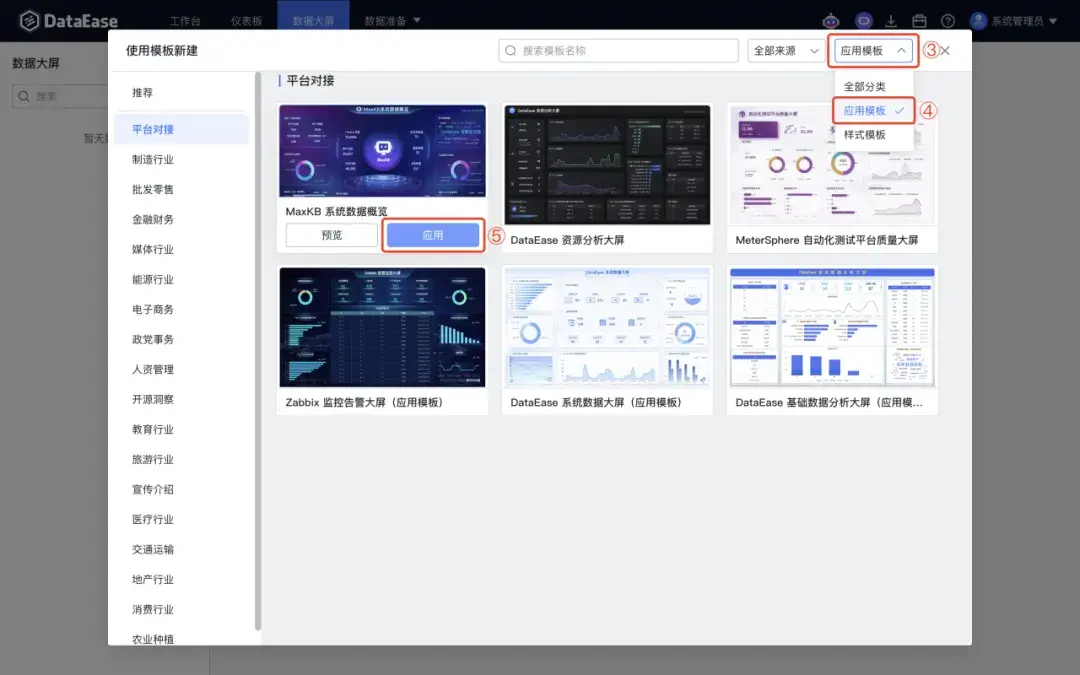Open the AI assistant robot icon
This screenshot has width=1080, height=675.
coord(830,20)
